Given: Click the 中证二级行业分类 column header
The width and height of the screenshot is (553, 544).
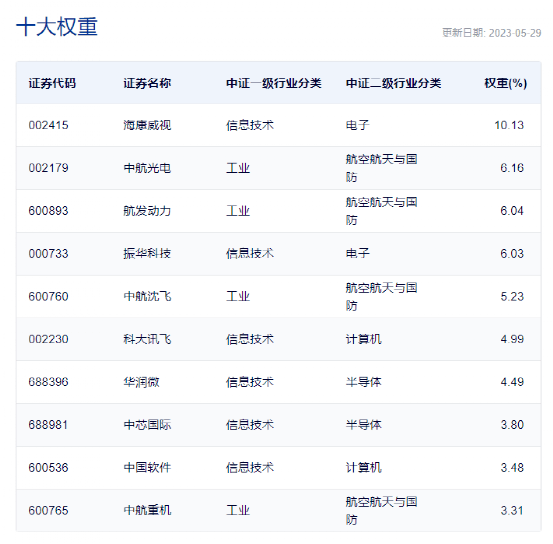Looking at the screenshot, I should [x=393, y=83].
